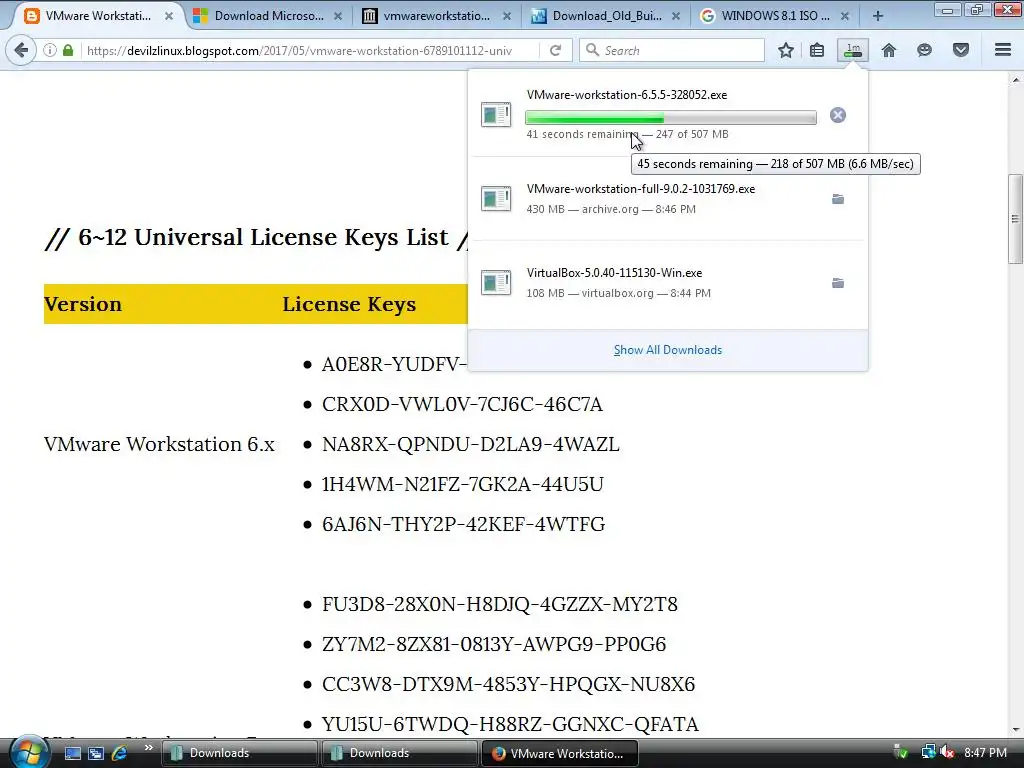
Task: Click the Version column header
Action: [83, 304]
